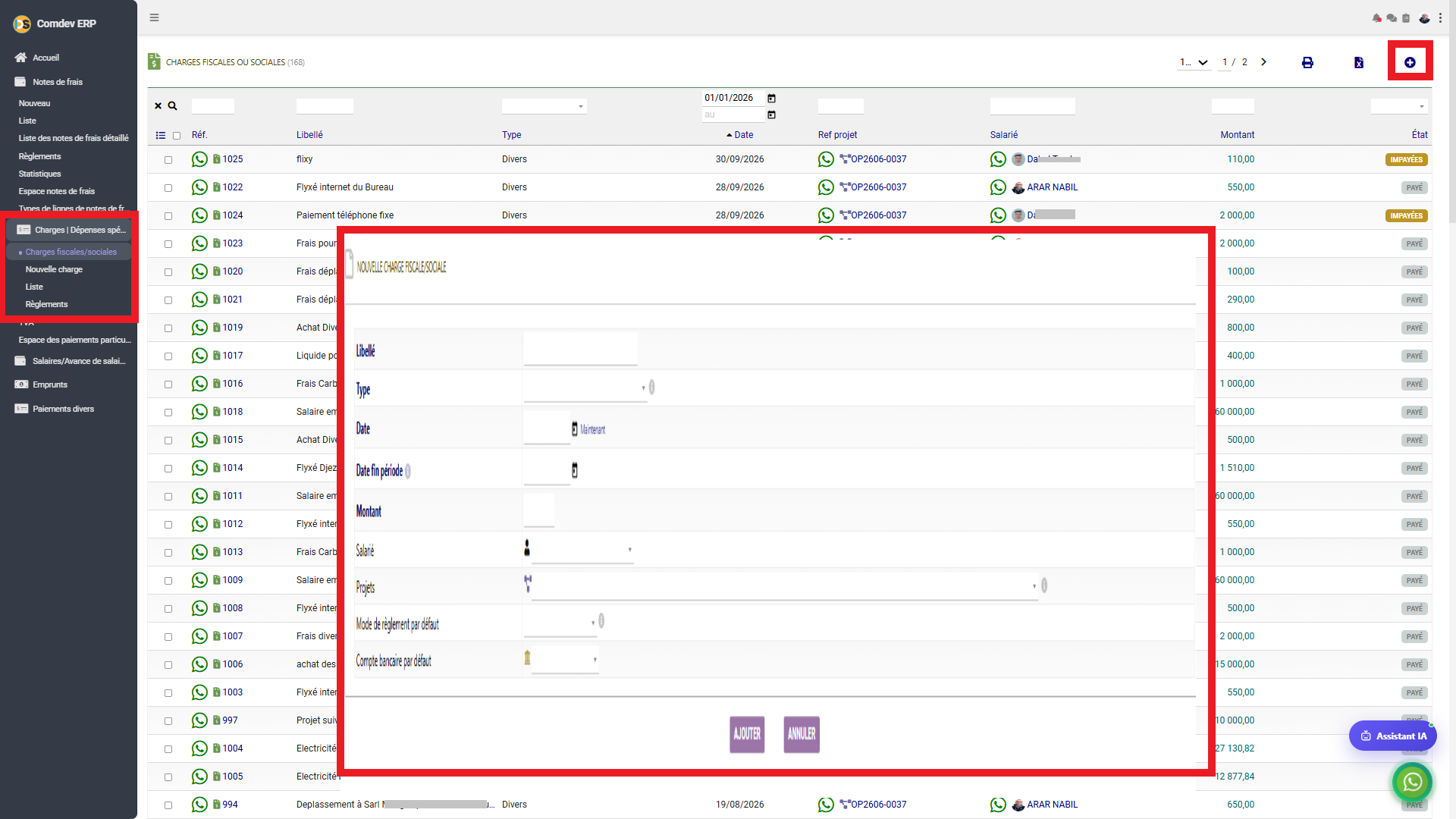The image size is (1456, 819).
Task: Open reference 1025 link
Action: (232, 159)
